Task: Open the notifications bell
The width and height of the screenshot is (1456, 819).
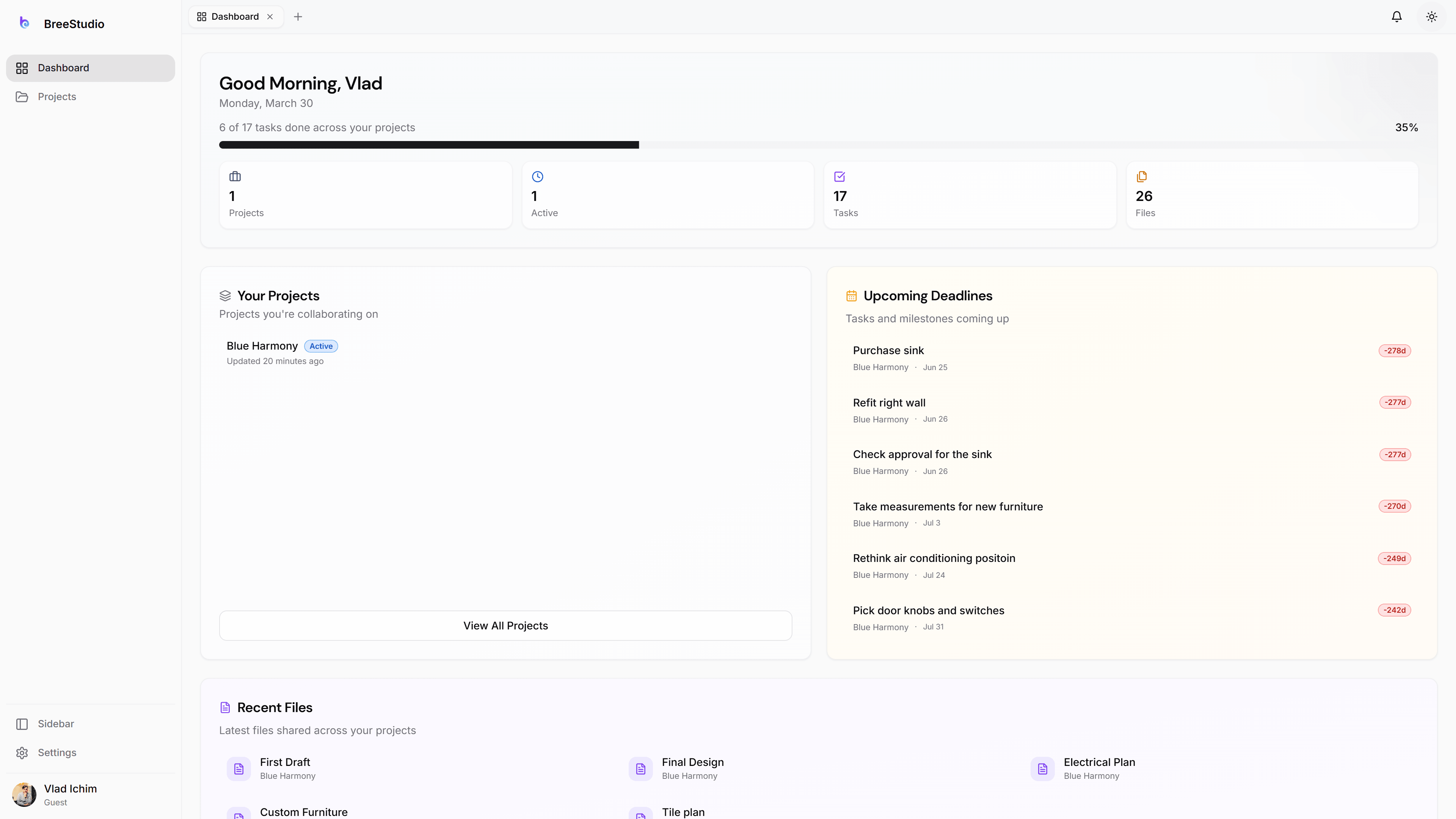Action: pos(1396,16)
